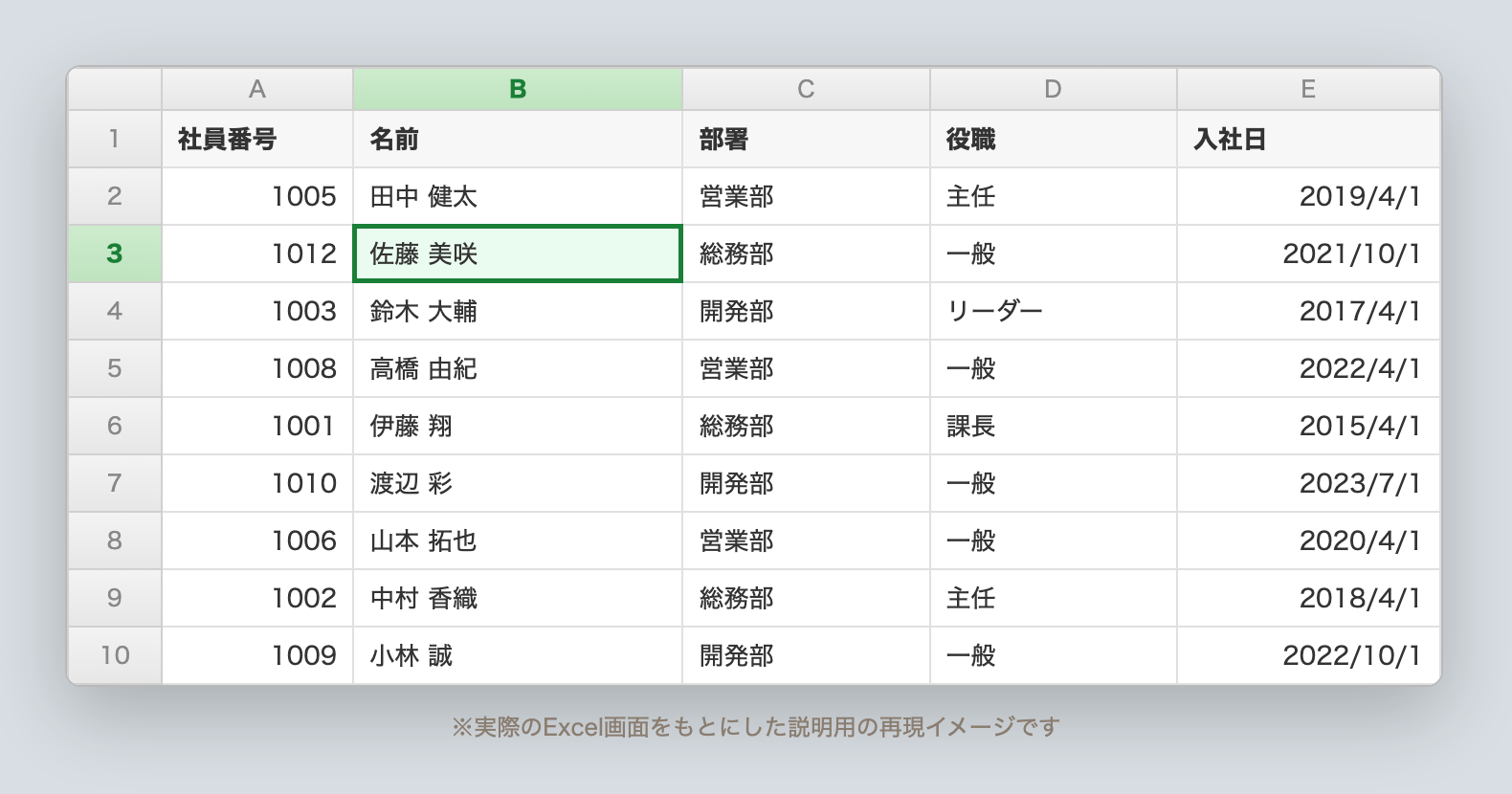Select 総務部 cell in 伊藤 翔 row
This screenshot has height=794, width=1512.
coord(806,426)
